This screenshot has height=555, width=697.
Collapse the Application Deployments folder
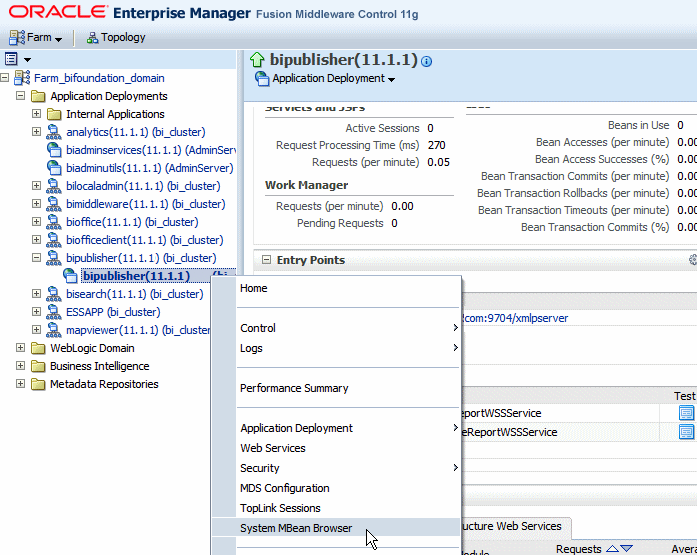tap(20, 96)
